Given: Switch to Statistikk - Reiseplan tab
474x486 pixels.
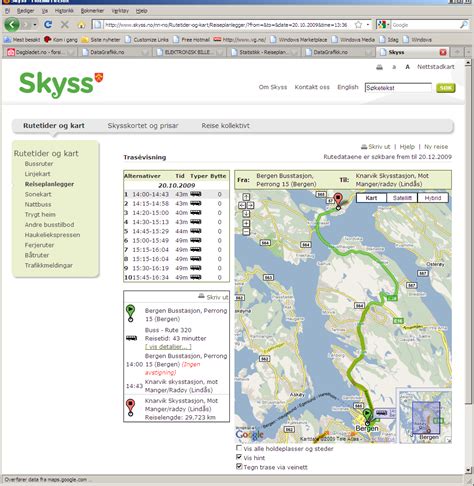Looking at the screenshot, I should click(263, 52).
